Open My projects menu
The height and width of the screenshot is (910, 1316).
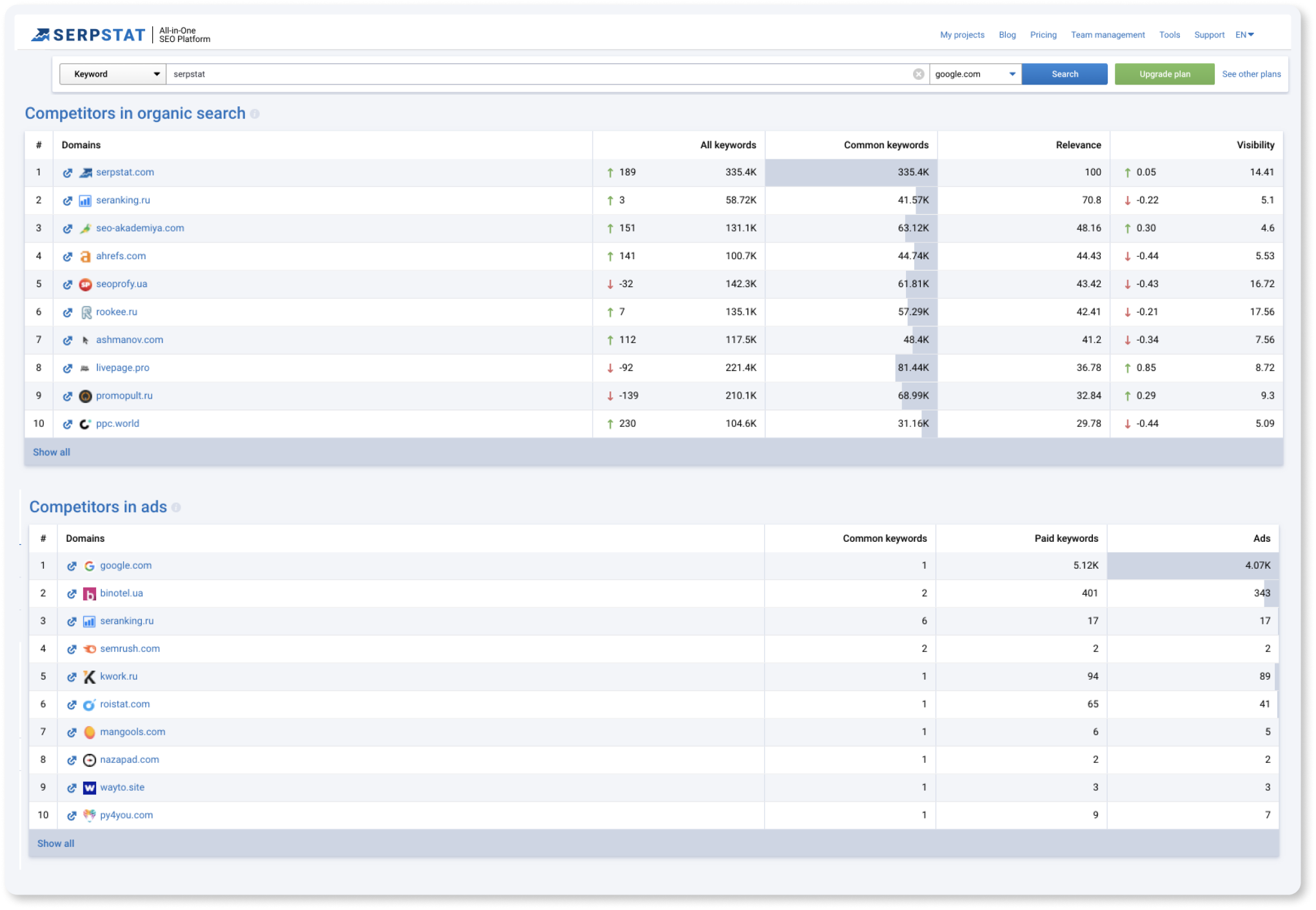pos(961,35)
